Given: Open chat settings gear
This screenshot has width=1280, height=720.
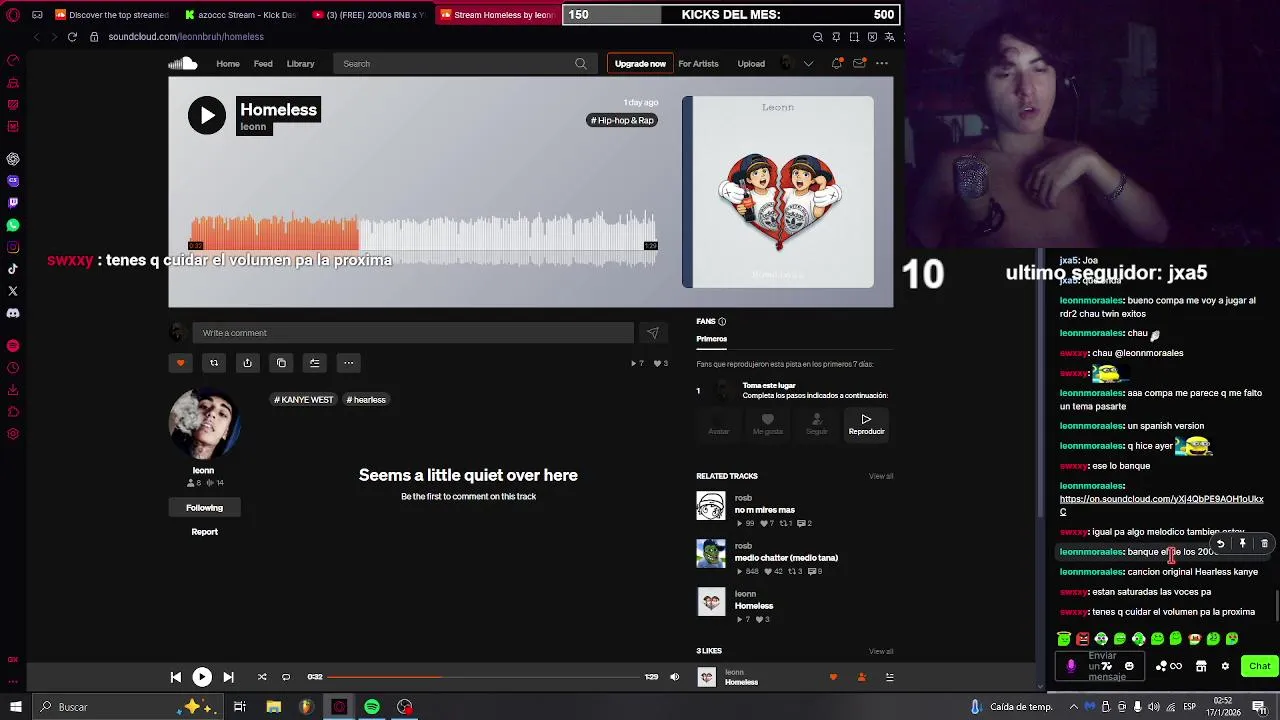Looking at the screenshot, I should coord(1225,666).
